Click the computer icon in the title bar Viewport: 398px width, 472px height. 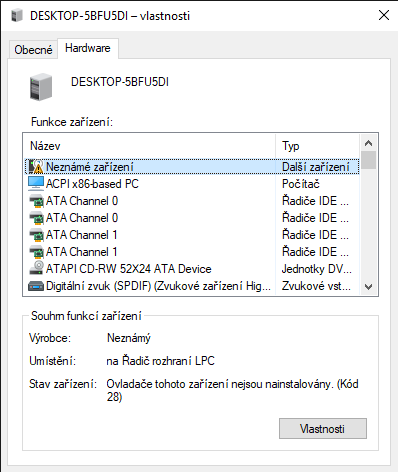click(17, 15)
